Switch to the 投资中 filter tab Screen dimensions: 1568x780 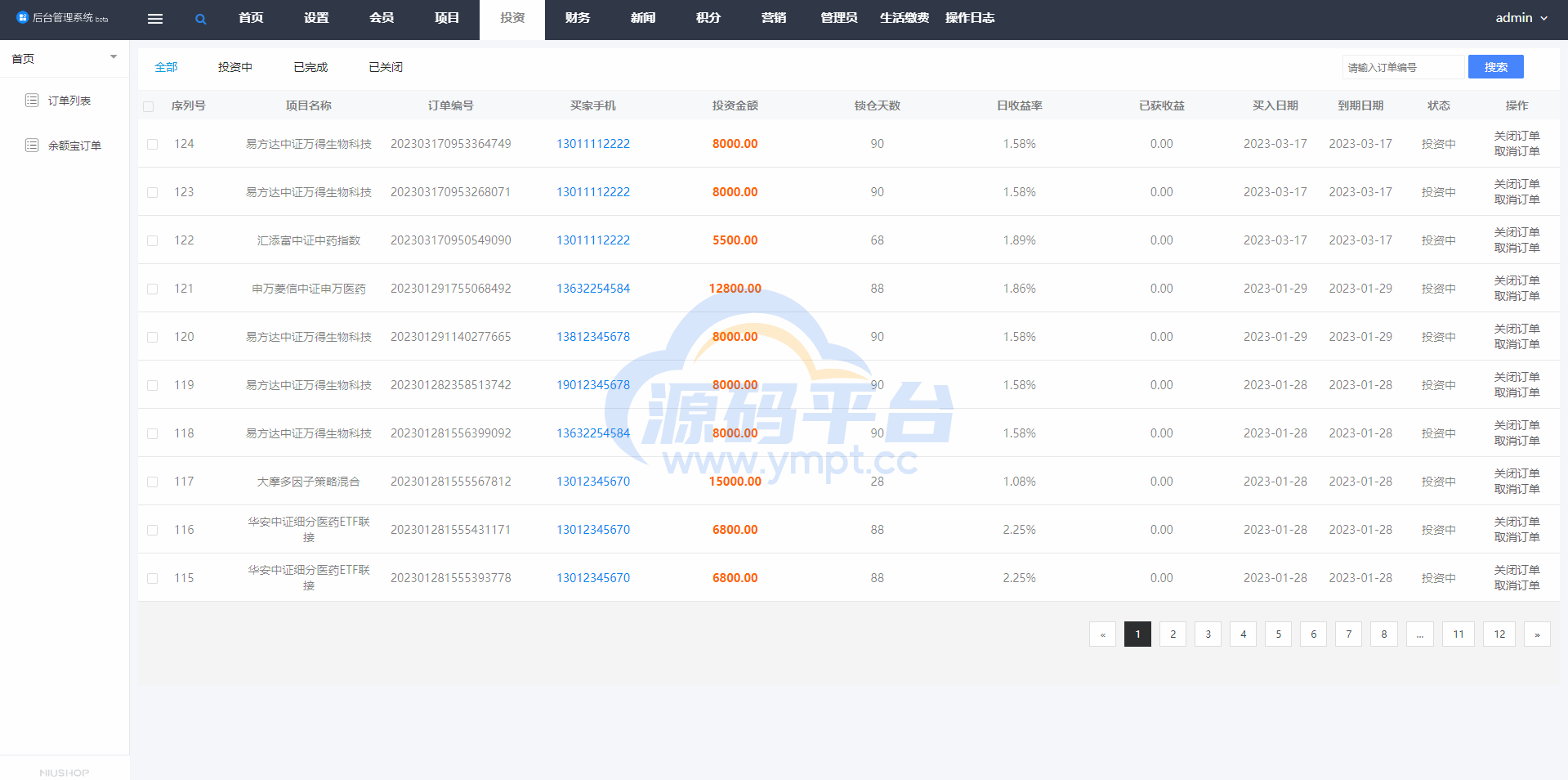pyautogui.click(x=235, y=67)
